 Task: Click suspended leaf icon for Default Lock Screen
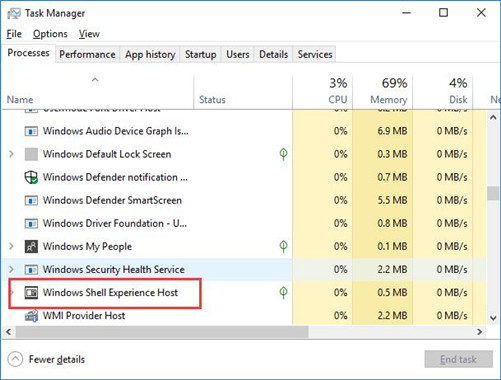(x=283, y=154)
